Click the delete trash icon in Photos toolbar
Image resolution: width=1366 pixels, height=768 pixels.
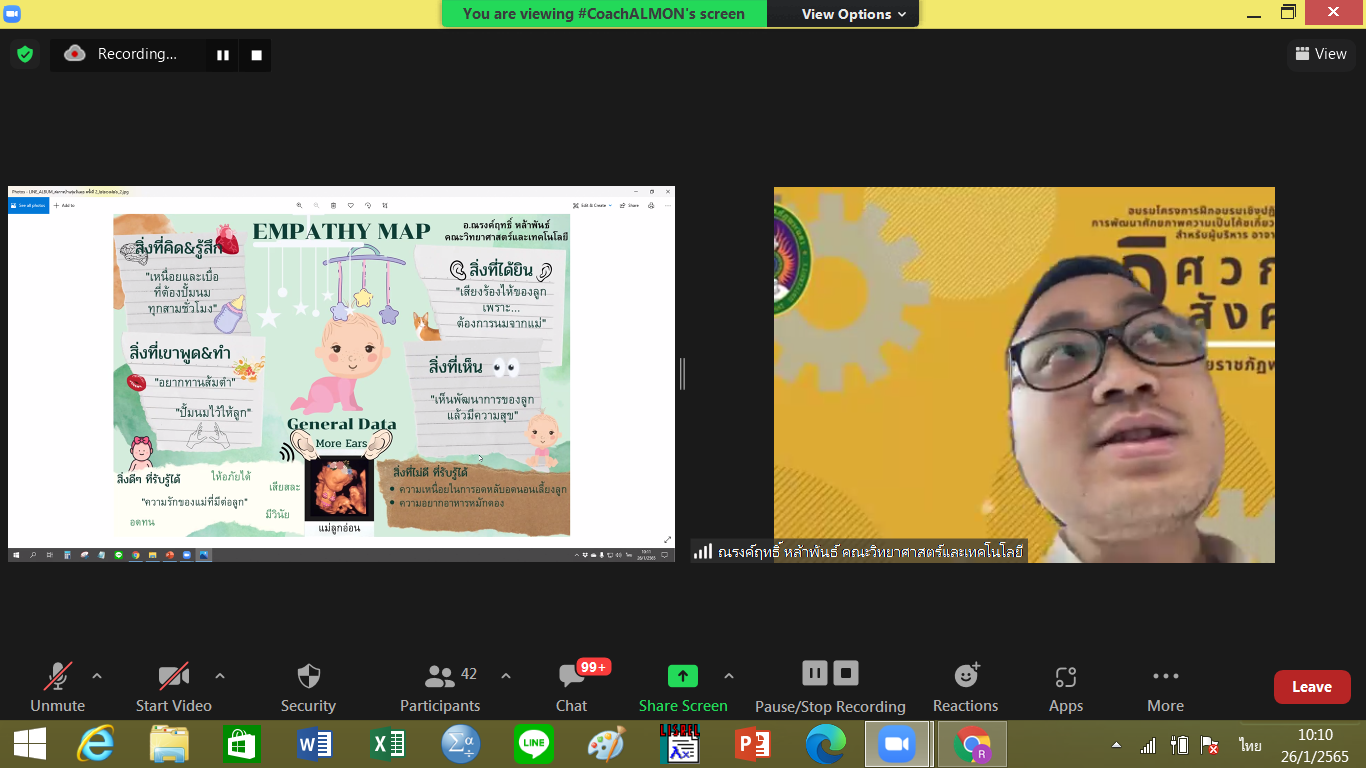coord(333,205)
